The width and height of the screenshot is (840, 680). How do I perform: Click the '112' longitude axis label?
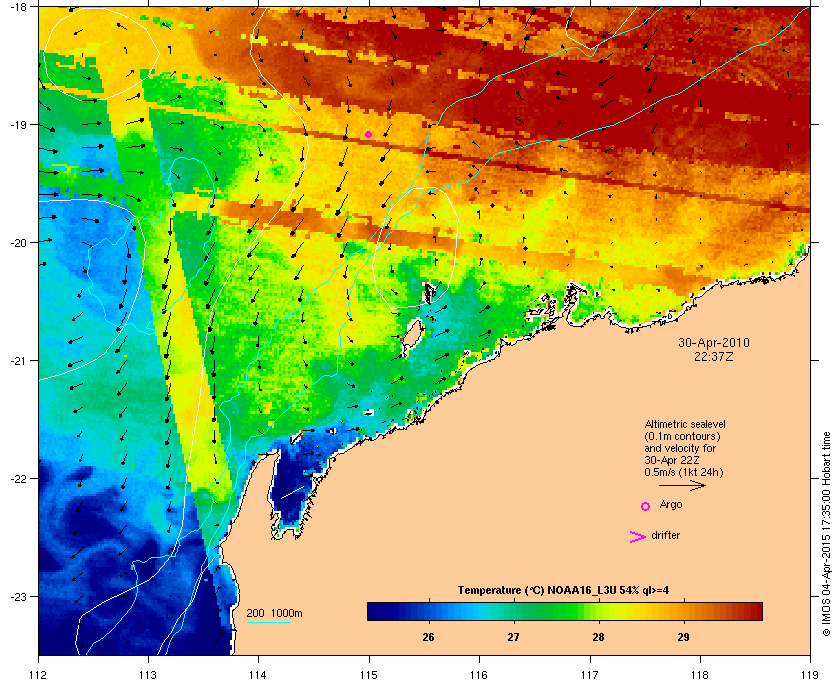pos(38,675)
